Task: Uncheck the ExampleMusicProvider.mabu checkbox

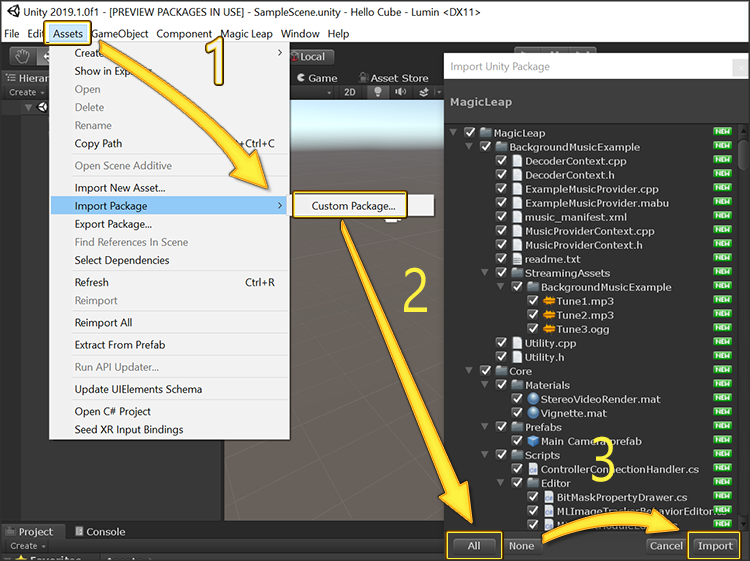Action: tap(501, 203)
